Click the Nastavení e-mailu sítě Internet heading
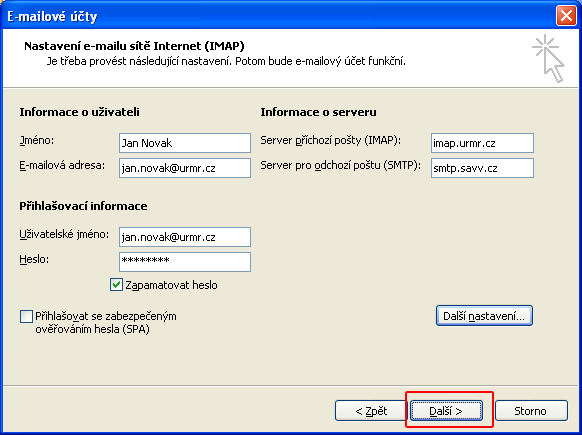Viewport: 582px width, 435px height. [x=134, y=46]
